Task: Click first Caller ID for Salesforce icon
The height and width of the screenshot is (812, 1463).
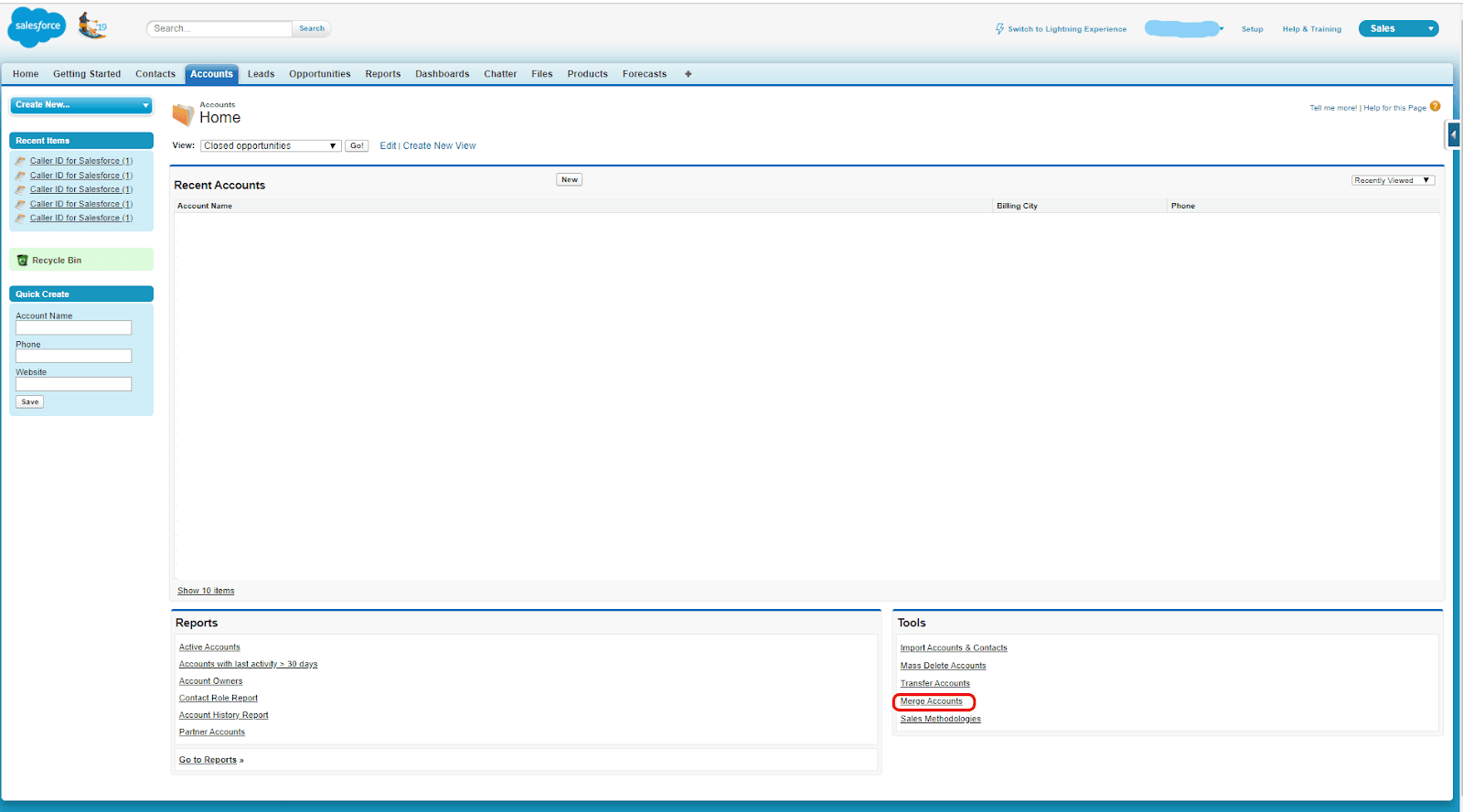Action: point(21,161)
